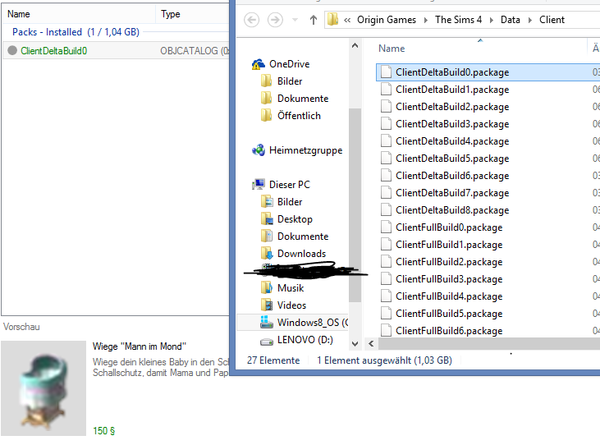Select ClientDeltaBuild6.package file
The image size is (600, 441).
click(452, 176)
